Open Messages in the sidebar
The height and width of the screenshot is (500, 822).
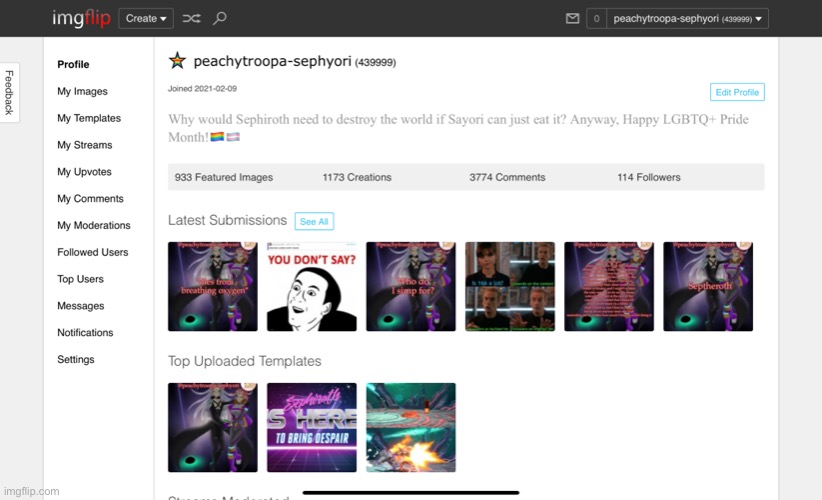81,306
